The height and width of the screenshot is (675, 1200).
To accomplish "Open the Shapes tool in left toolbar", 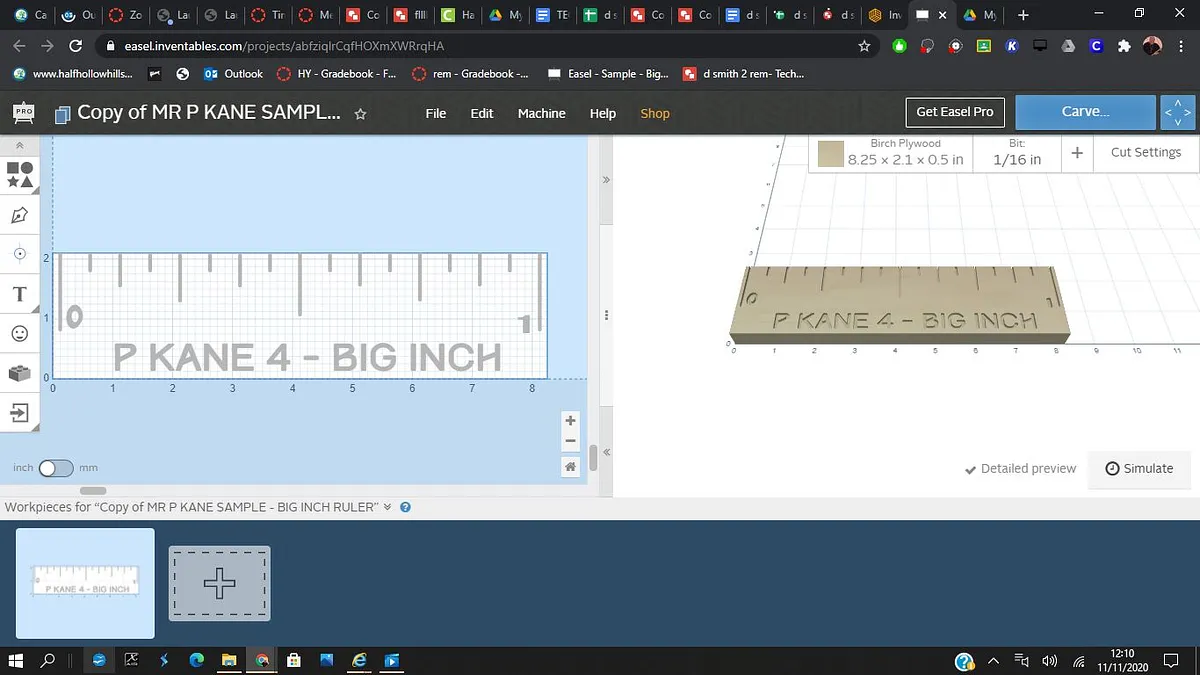I will [x=20, y=175].
